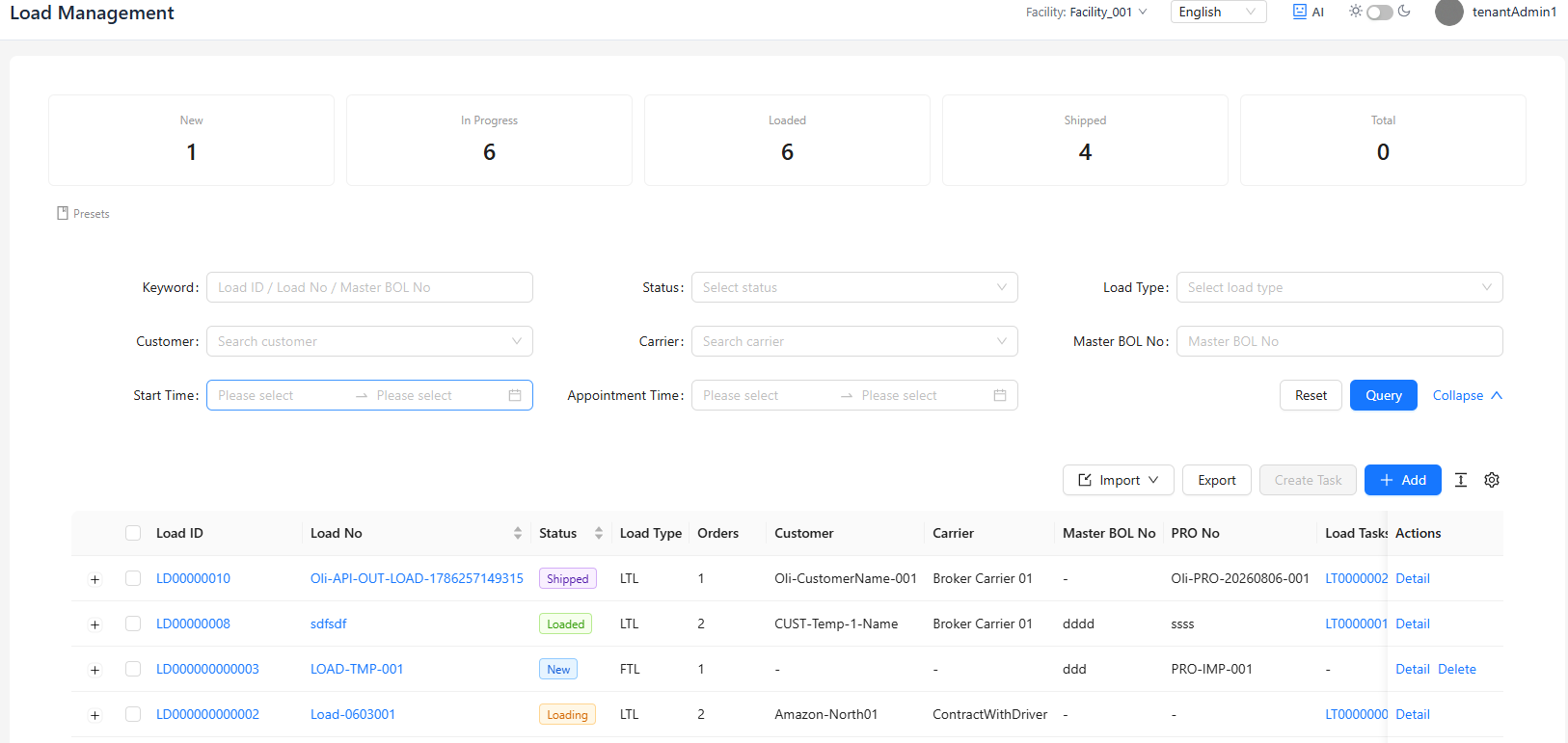Open the LD000000000003 load link
The width and height of the screenshot is (1568, 743).
pyautogui.click(x=207, y=669)
